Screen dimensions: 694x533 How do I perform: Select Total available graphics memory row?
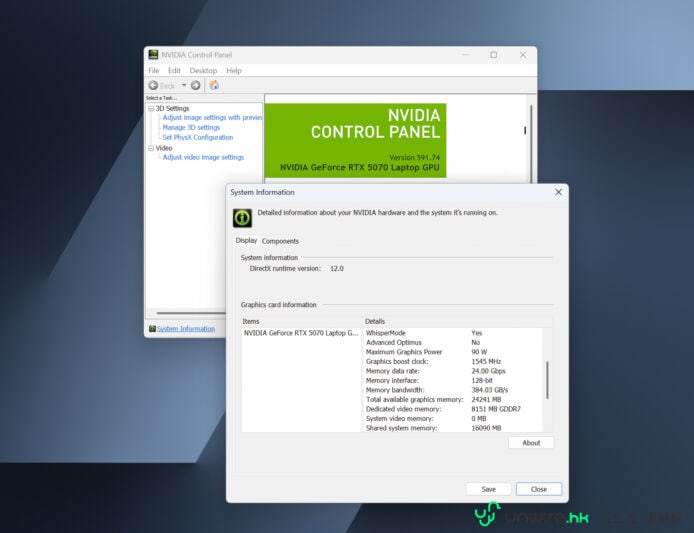(x=453, y=400)
